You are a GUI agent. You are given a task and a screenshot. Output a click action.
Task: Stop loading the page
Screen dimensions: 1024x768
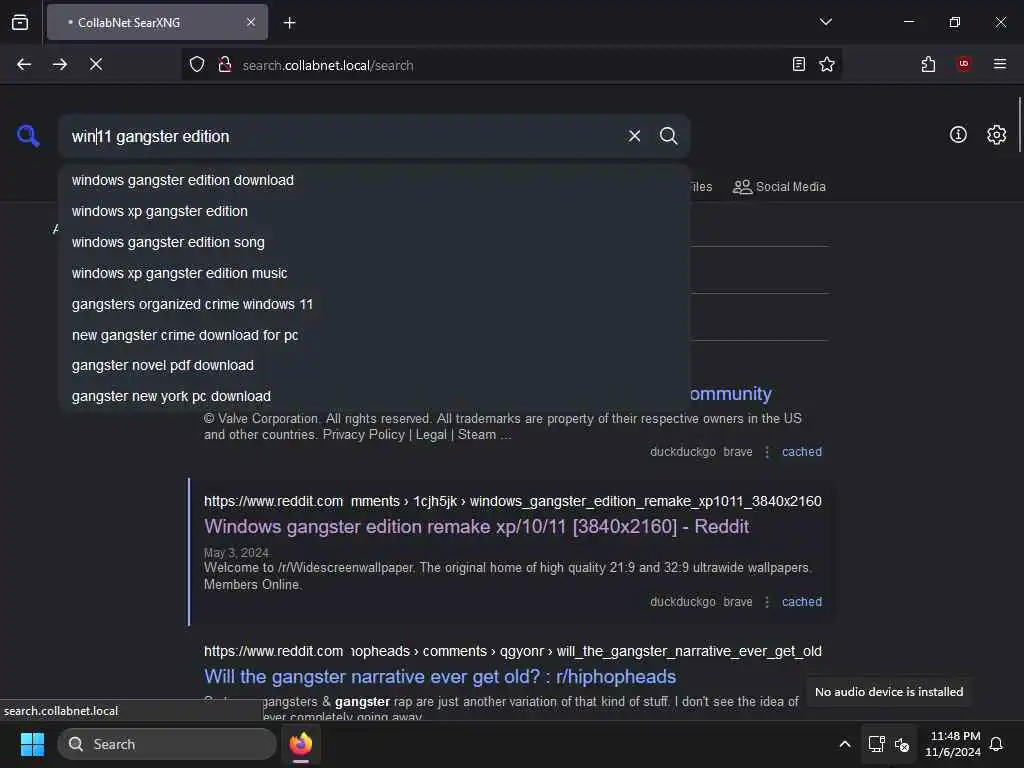pyautogui.click(x=96, y=64)
